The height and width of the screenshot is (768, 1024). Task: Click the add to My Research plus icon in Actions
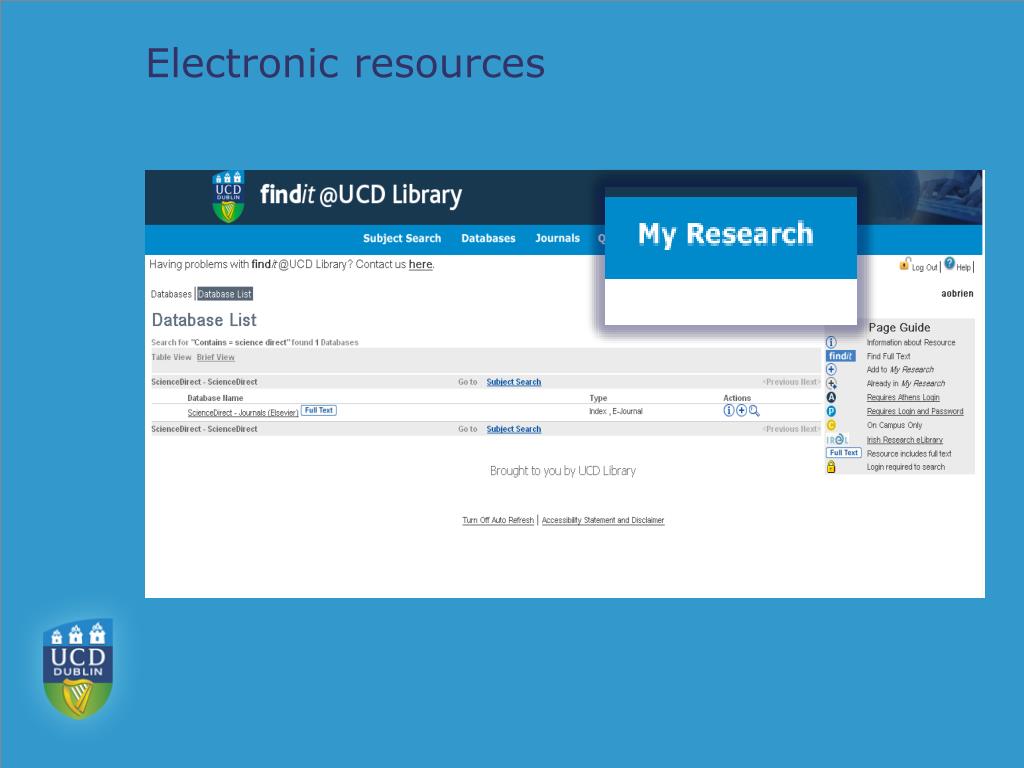[741, 411]
